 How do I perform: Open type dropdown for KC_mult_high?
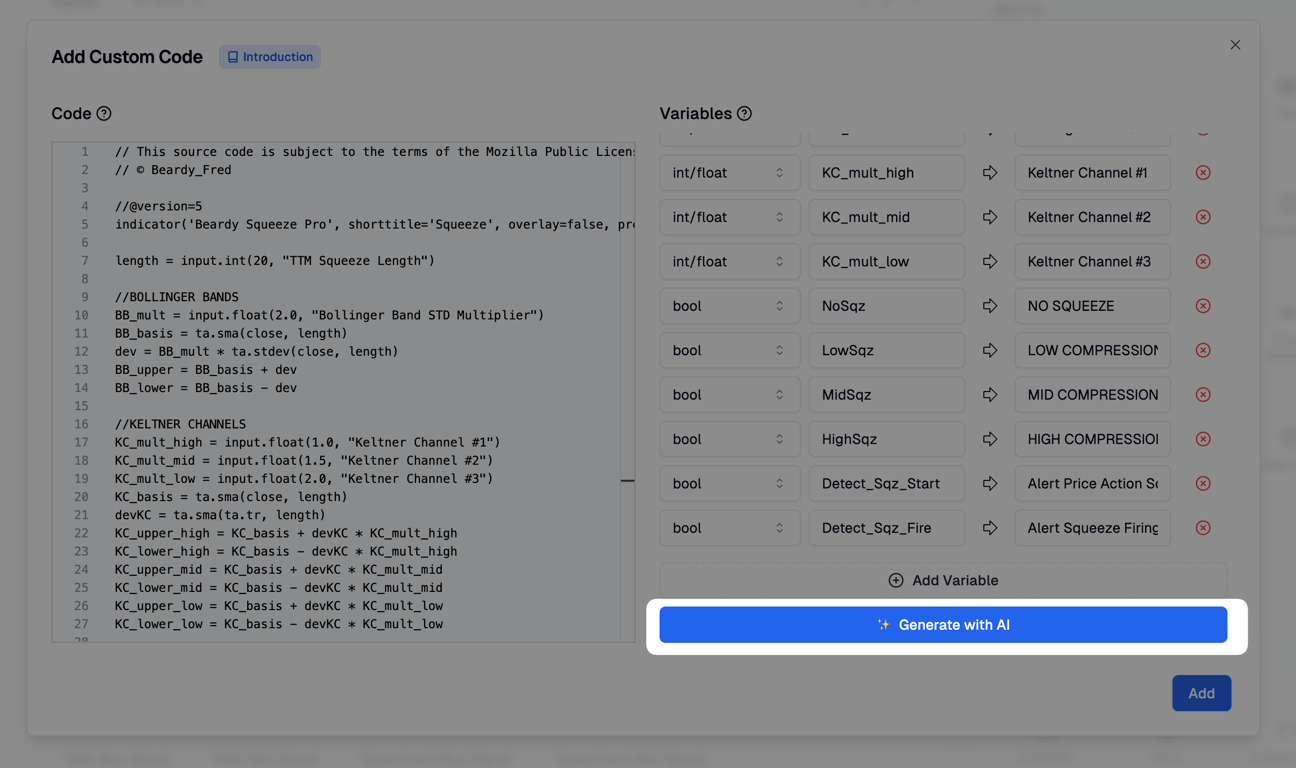[x=729, y=173]
